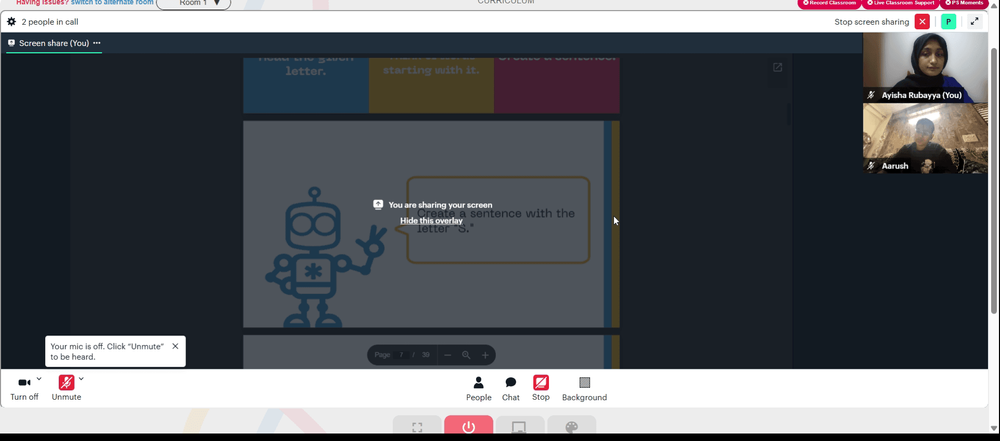Screen dimensions: 1000x441
Task: Dismiss the mic is off tooltip
Action: point(175,347)
